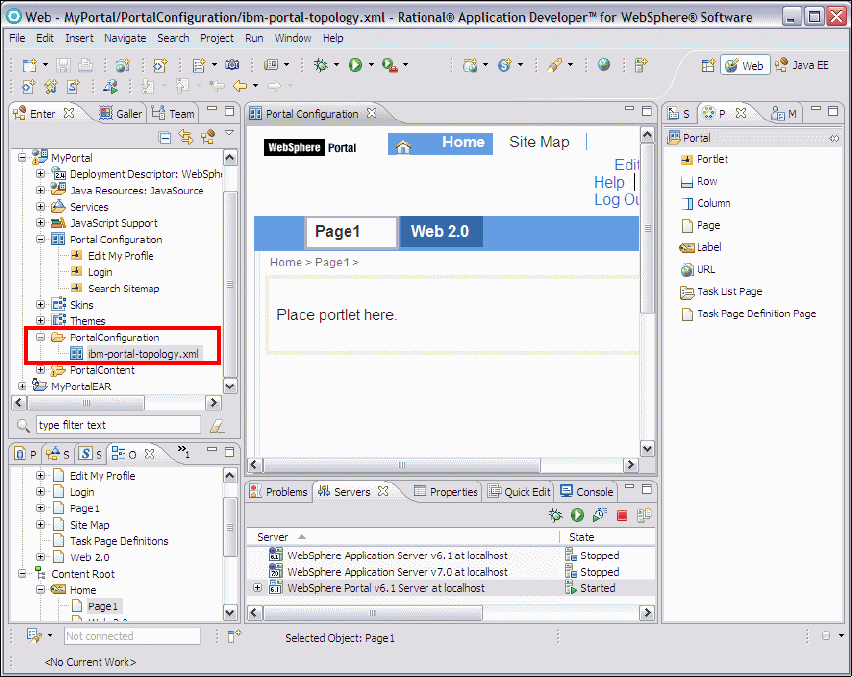The height and width of the screenshot is (677, 852).
Task: Select Row in the Portal palette
Action: point(699,181)
